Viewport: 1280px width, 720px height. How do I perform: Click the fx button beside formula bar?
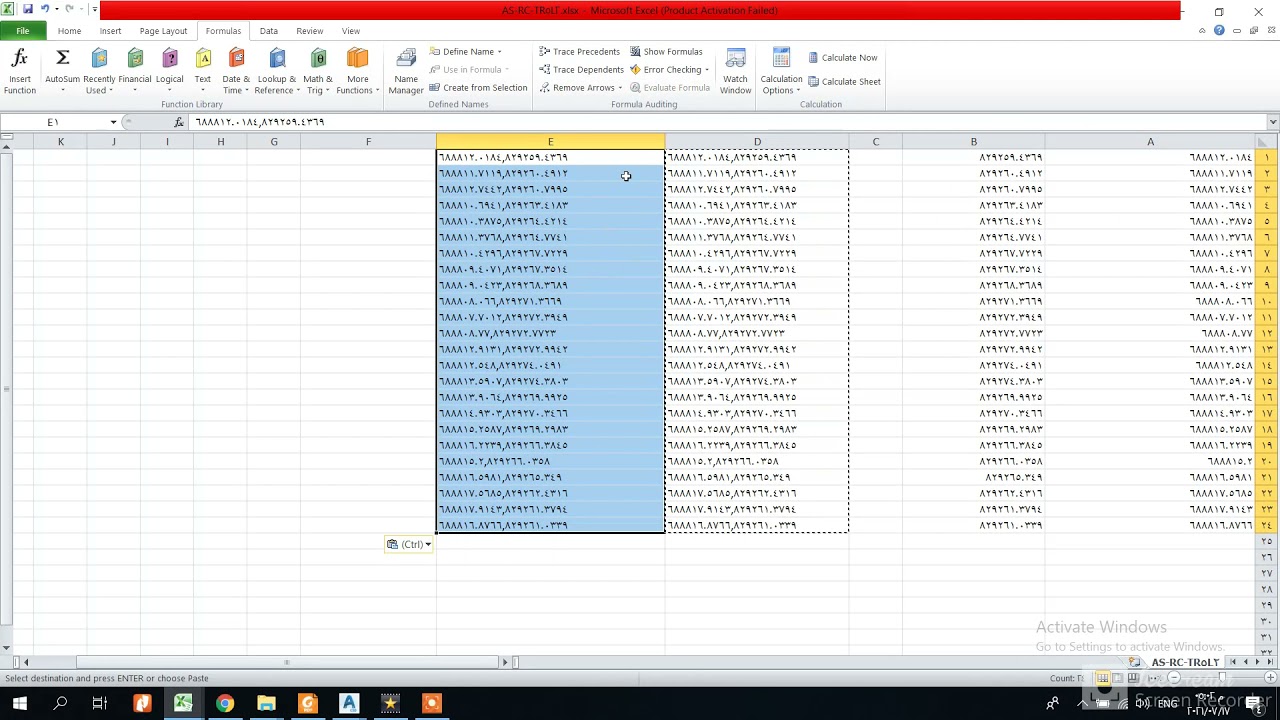coord(179,122)
